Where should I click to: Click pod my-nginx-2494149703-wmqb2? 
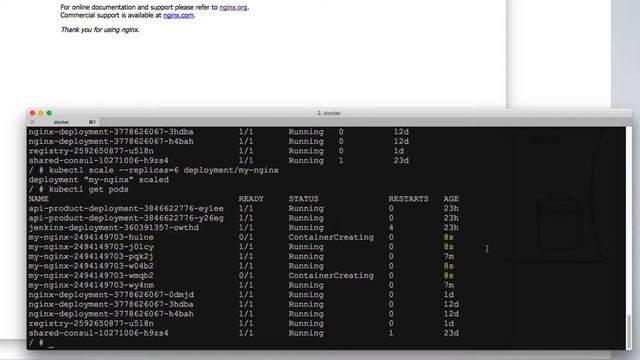click(x=91, y=276)
